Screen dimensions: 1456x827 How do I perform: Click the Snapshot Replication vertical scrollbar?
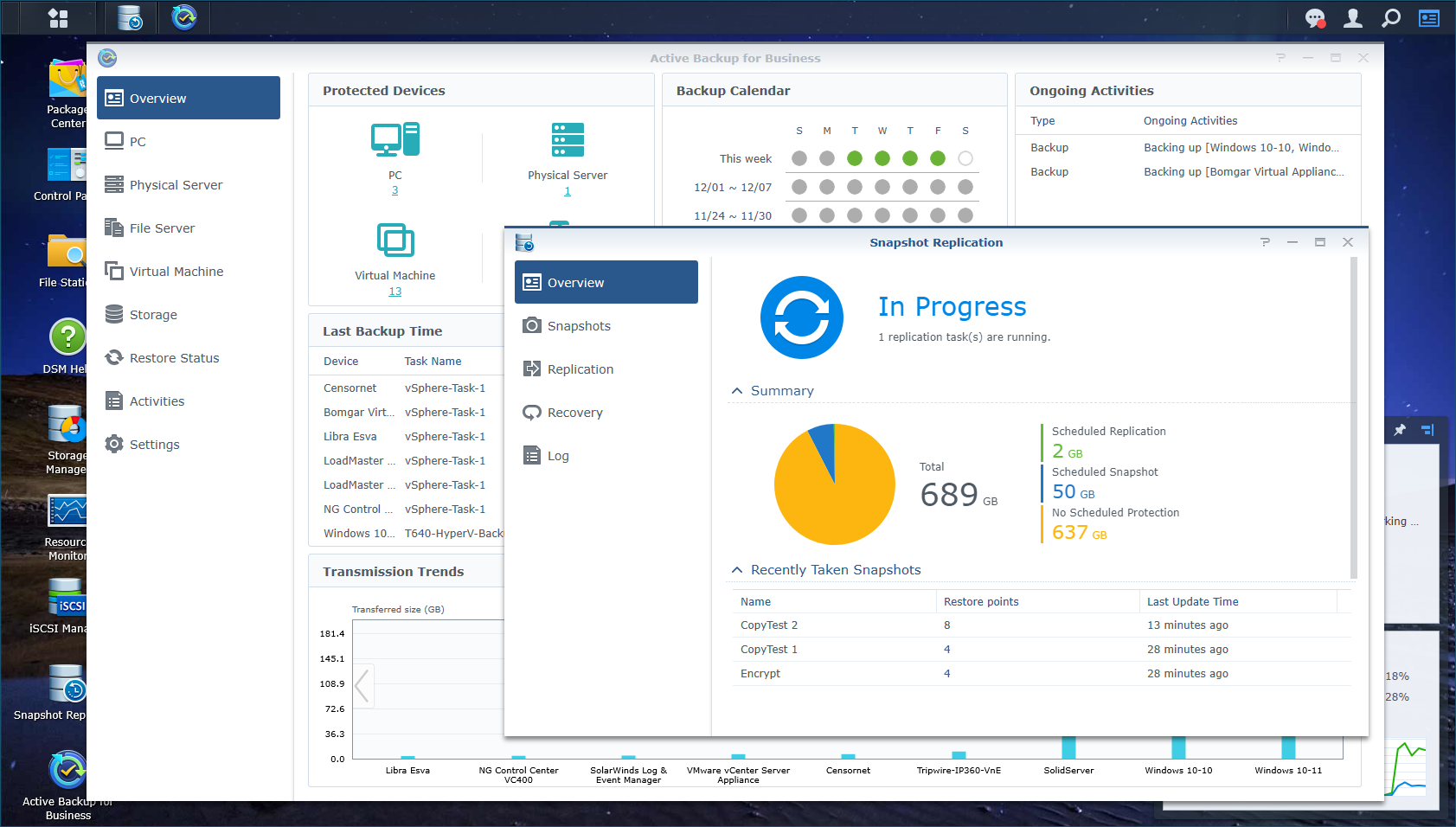1354,418
